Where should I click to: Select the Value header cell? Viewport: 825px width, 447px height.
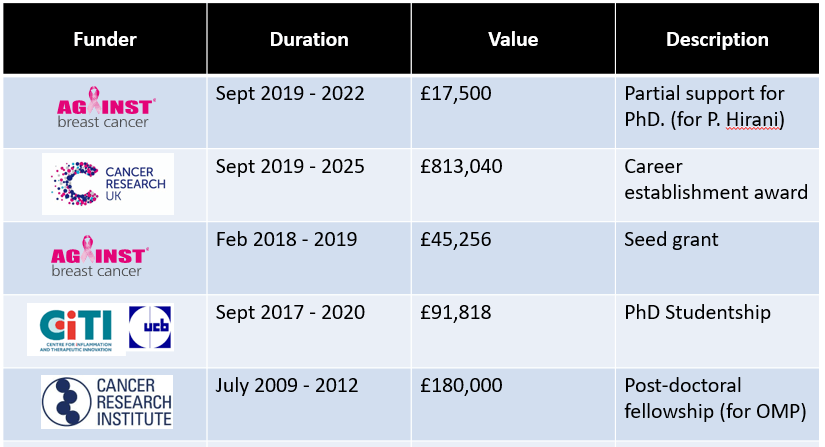pos(513,39)
